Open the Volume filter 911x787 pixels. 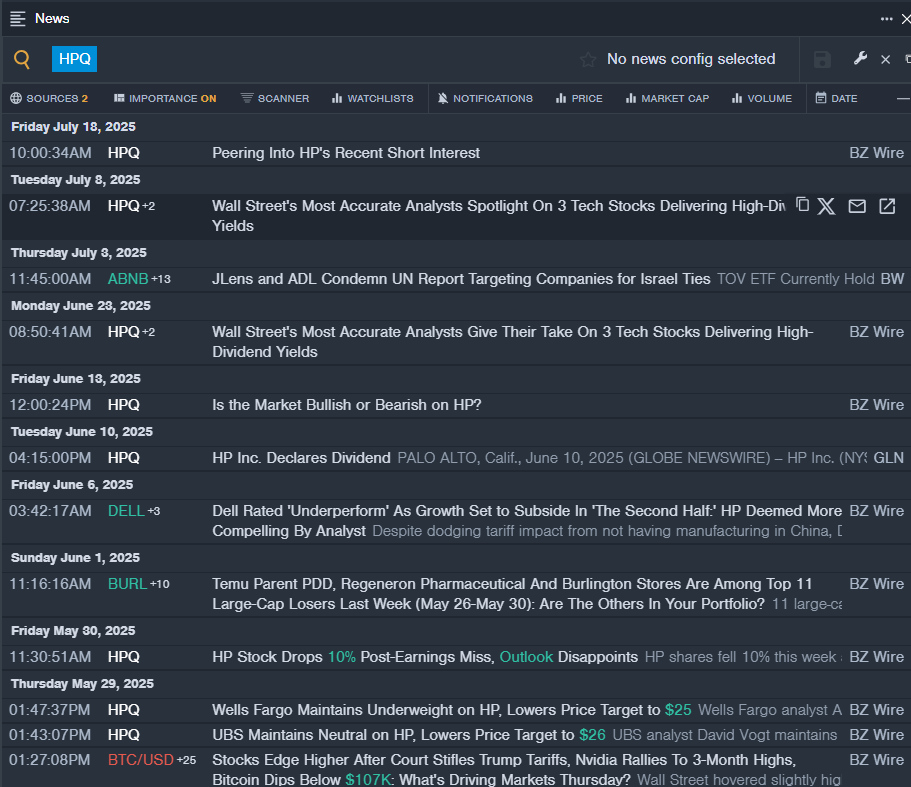(x=762, y=98)
